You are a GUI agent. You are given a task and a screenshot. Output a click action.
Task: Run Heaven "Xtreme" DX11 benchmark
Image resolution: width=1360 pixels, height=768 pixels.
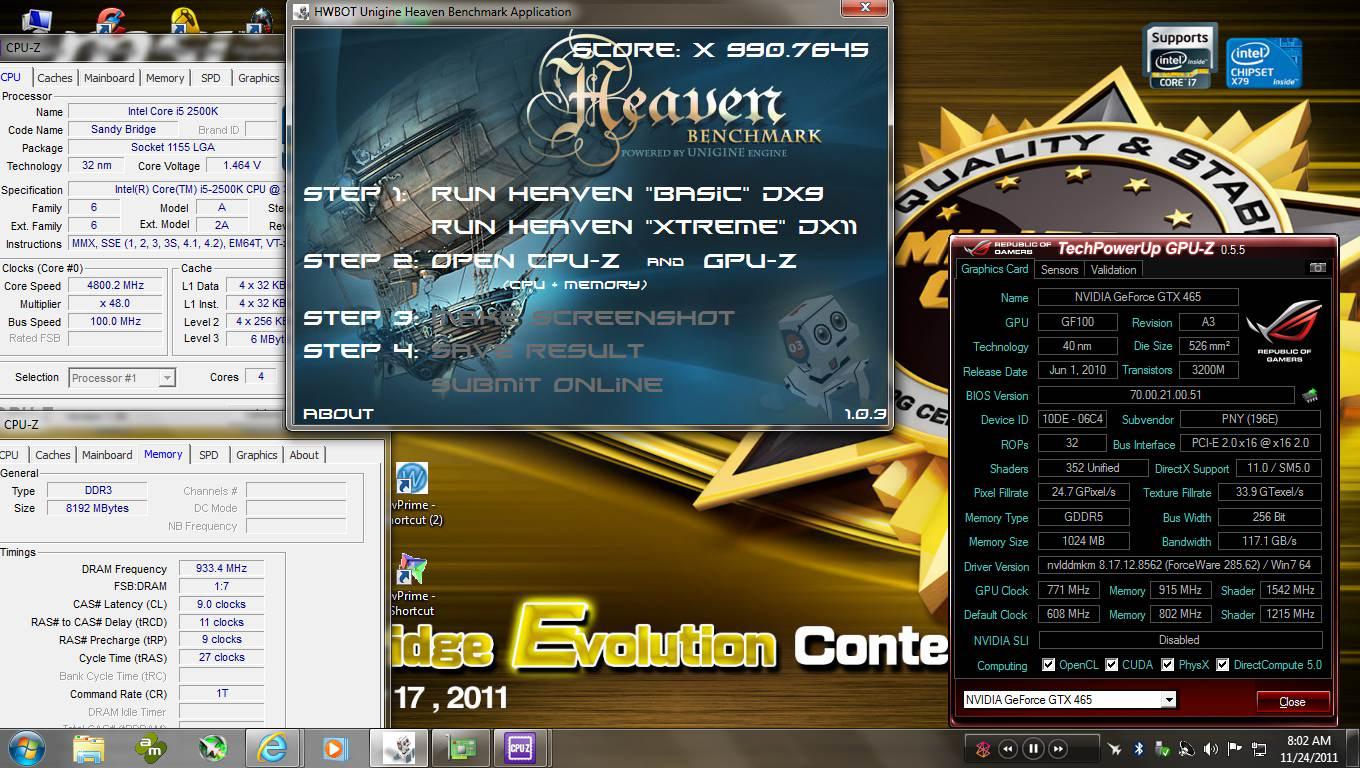(x=644, y=227)
